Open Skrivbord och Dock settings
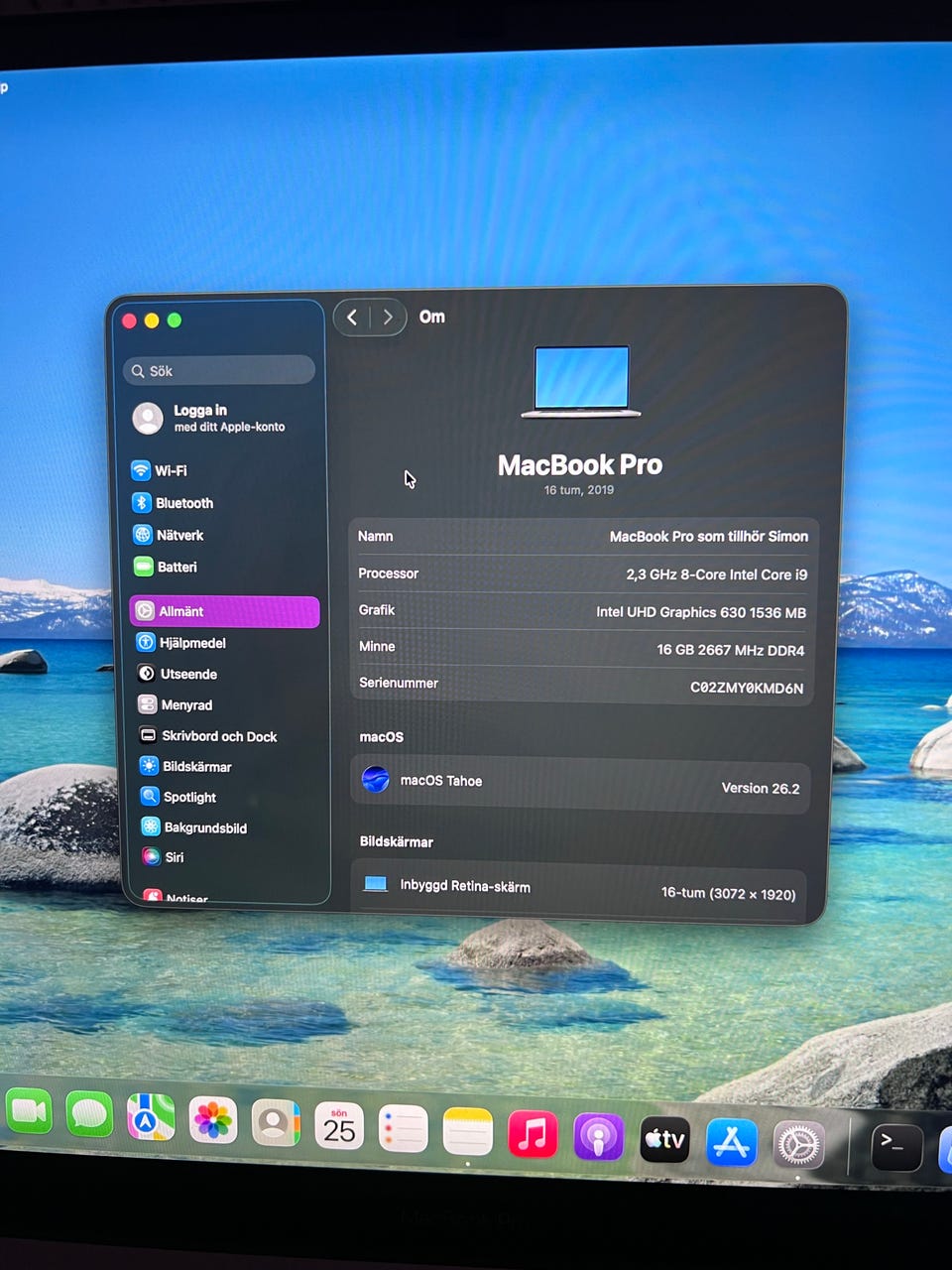 (x=218, y=736)
